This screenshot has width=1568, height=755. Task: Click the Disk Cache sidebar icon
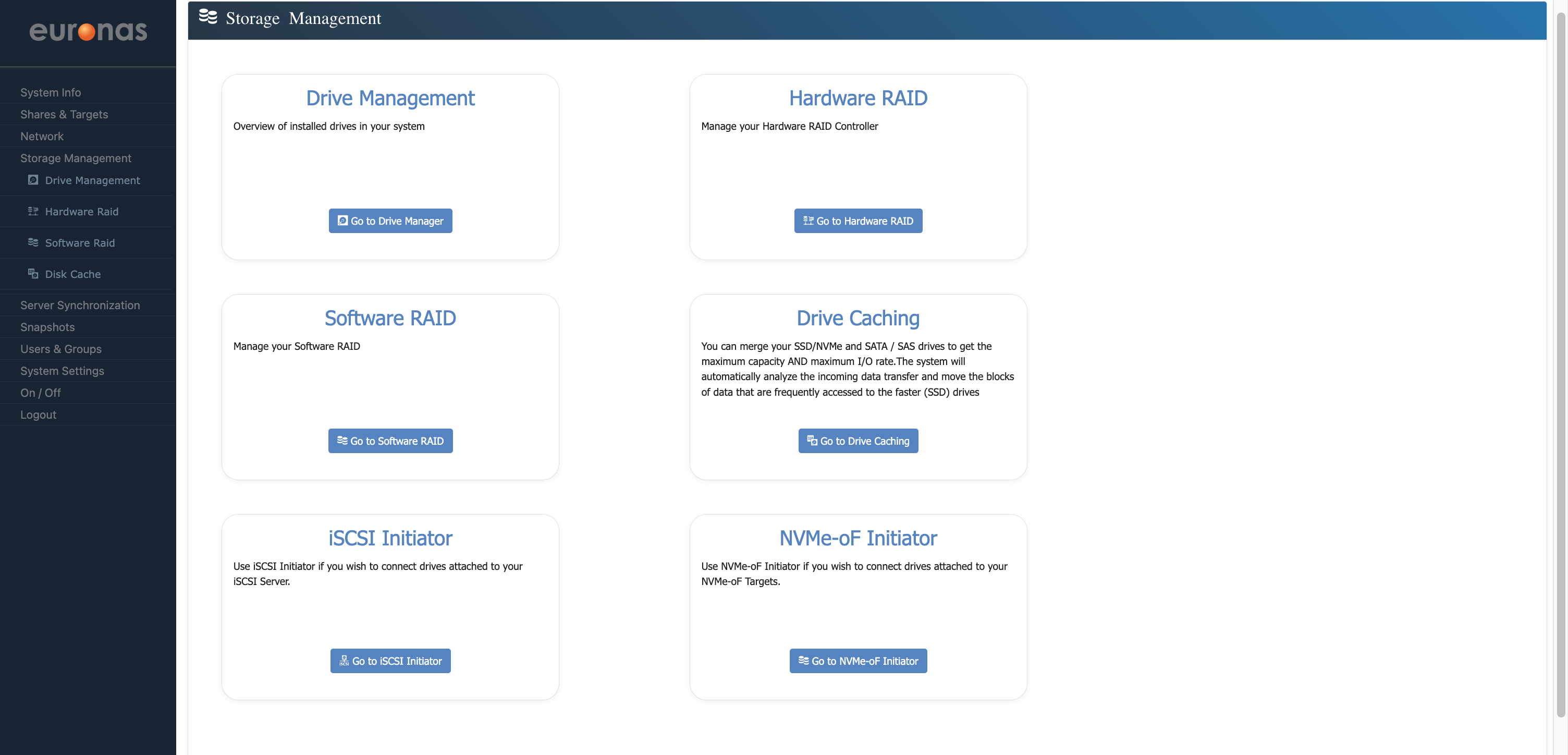[x=33, y=273]
